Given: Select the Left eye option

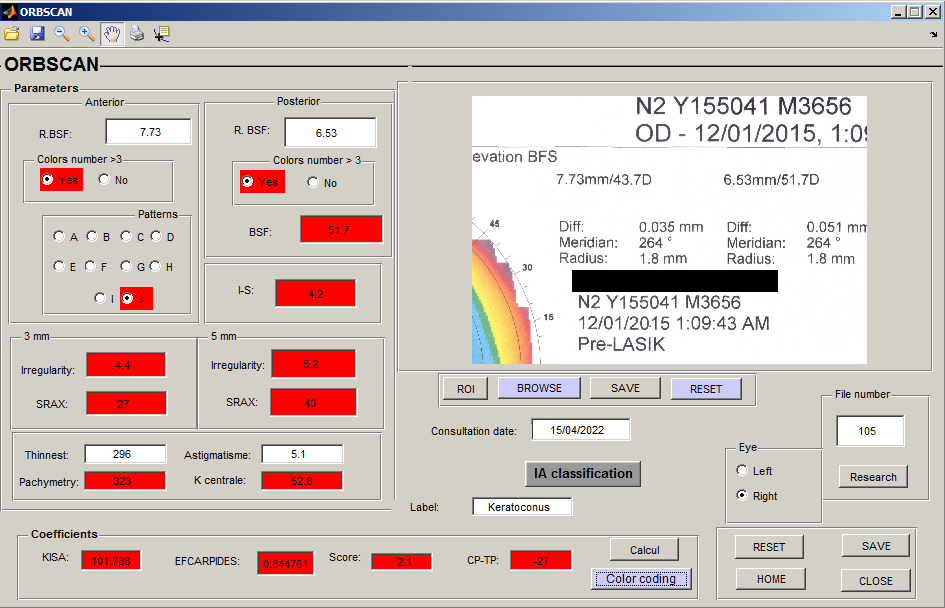Looking at the screenshot, I should (x=741, y=471).
